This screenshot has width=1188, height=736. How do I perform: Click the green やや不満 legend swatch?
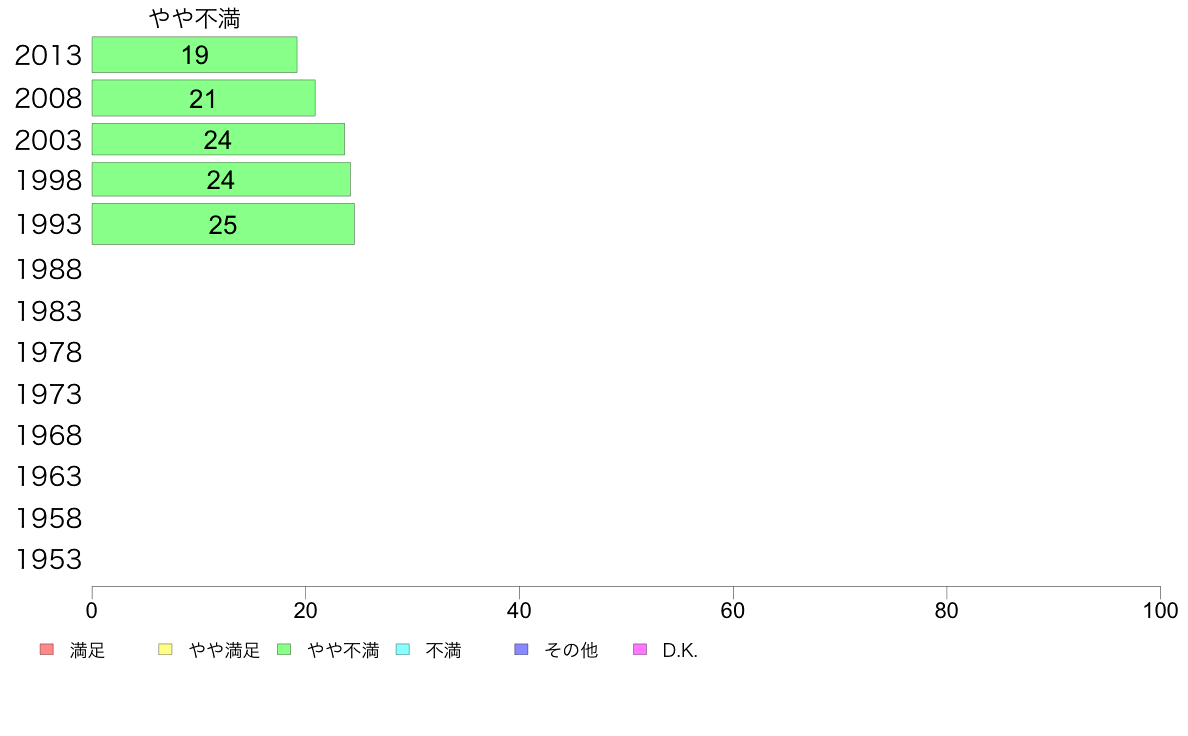point(284,650)
